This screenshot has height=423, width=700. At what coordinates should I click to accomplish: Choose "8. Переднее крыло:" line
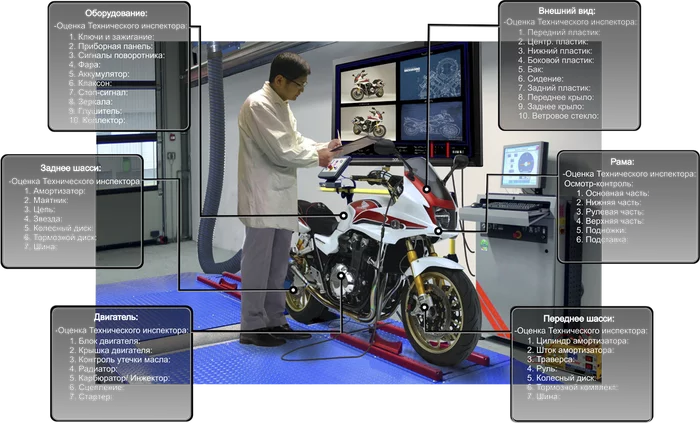coord(556,97)
